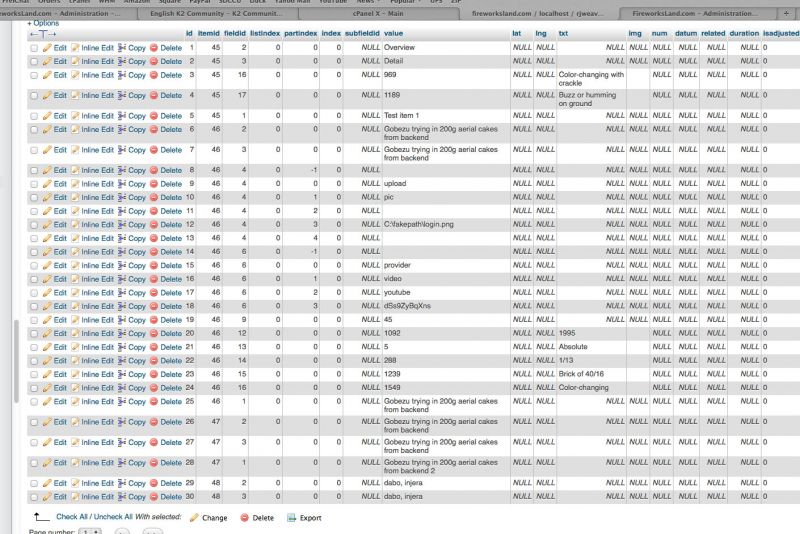Viewport: 800px width, 534px height.
Task: Click the Check All link
Action: [x=72, y=517]
